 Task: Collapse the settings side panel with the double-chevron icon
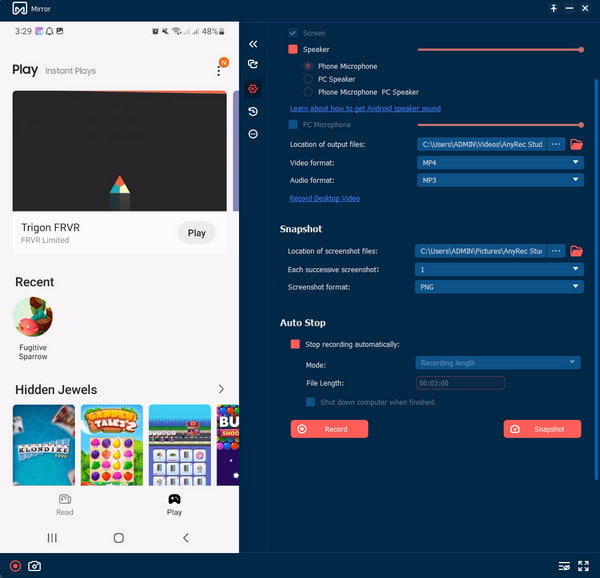(253, 44)
